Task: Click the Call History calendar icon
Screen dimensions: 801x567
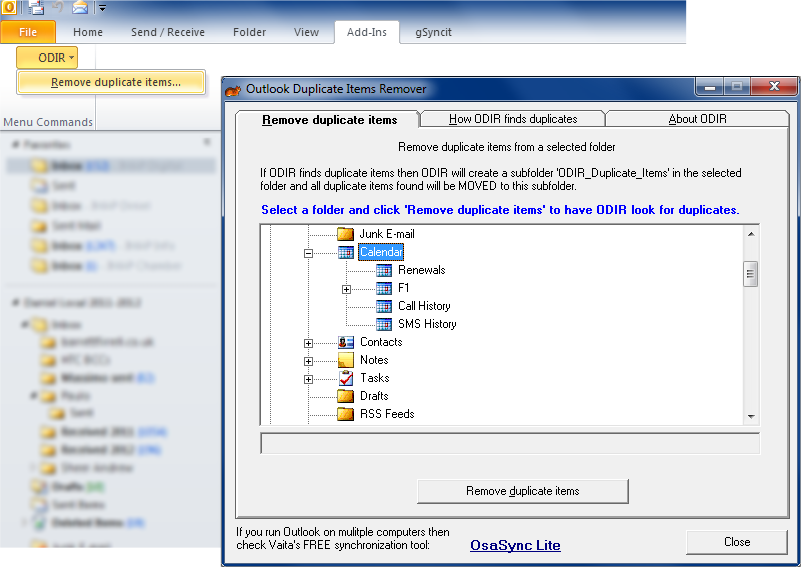Action: tap(384, 306)
